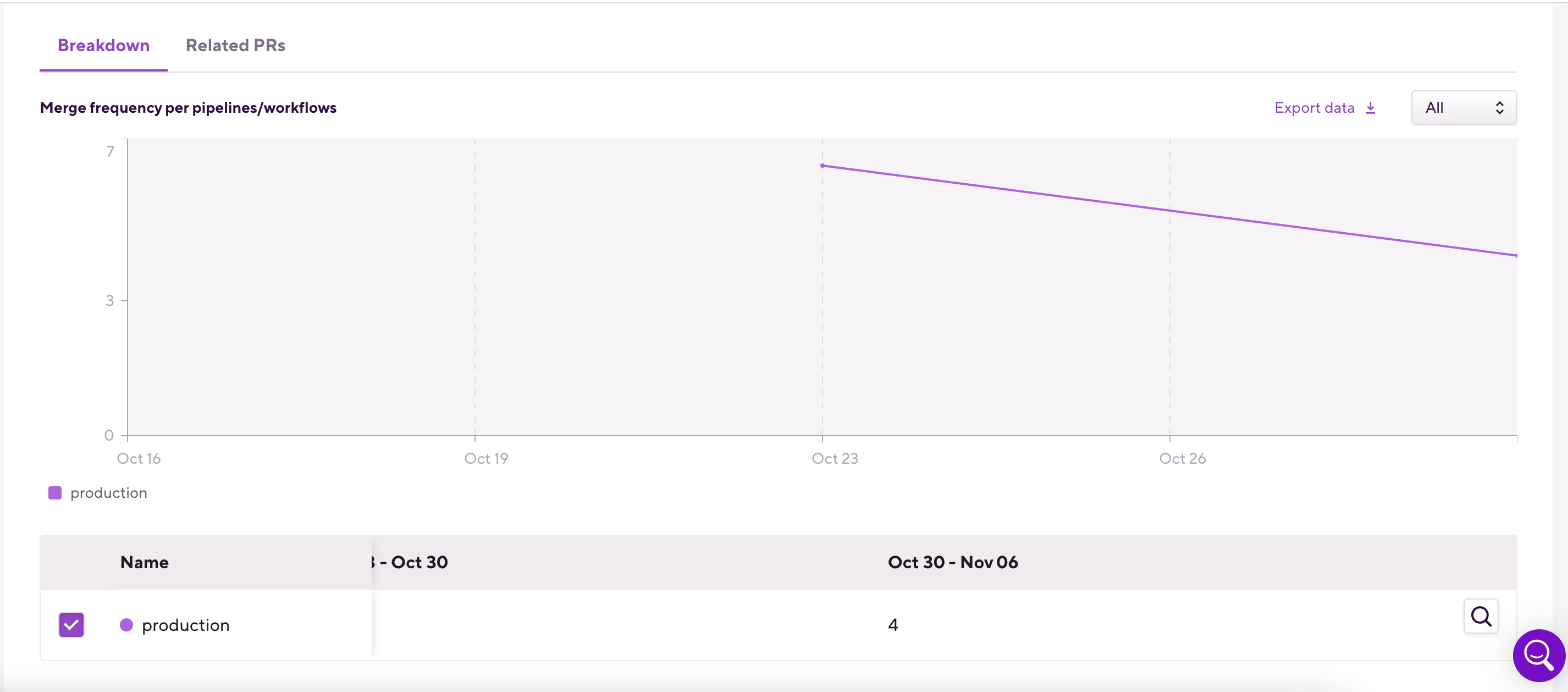Image resolution: width=1568 pixels, height=692 pixels.
Task: Click the purple dot beside production
Action: pyautogui.click(x=126, y=625)
